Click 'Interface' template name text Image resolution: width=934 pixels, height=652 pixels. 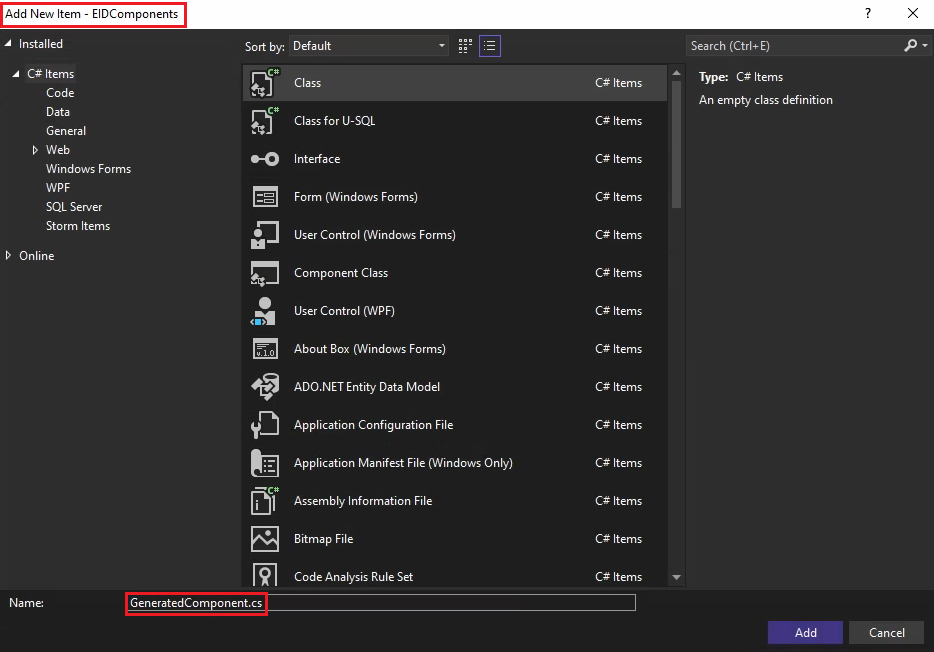tap(317, 159)
